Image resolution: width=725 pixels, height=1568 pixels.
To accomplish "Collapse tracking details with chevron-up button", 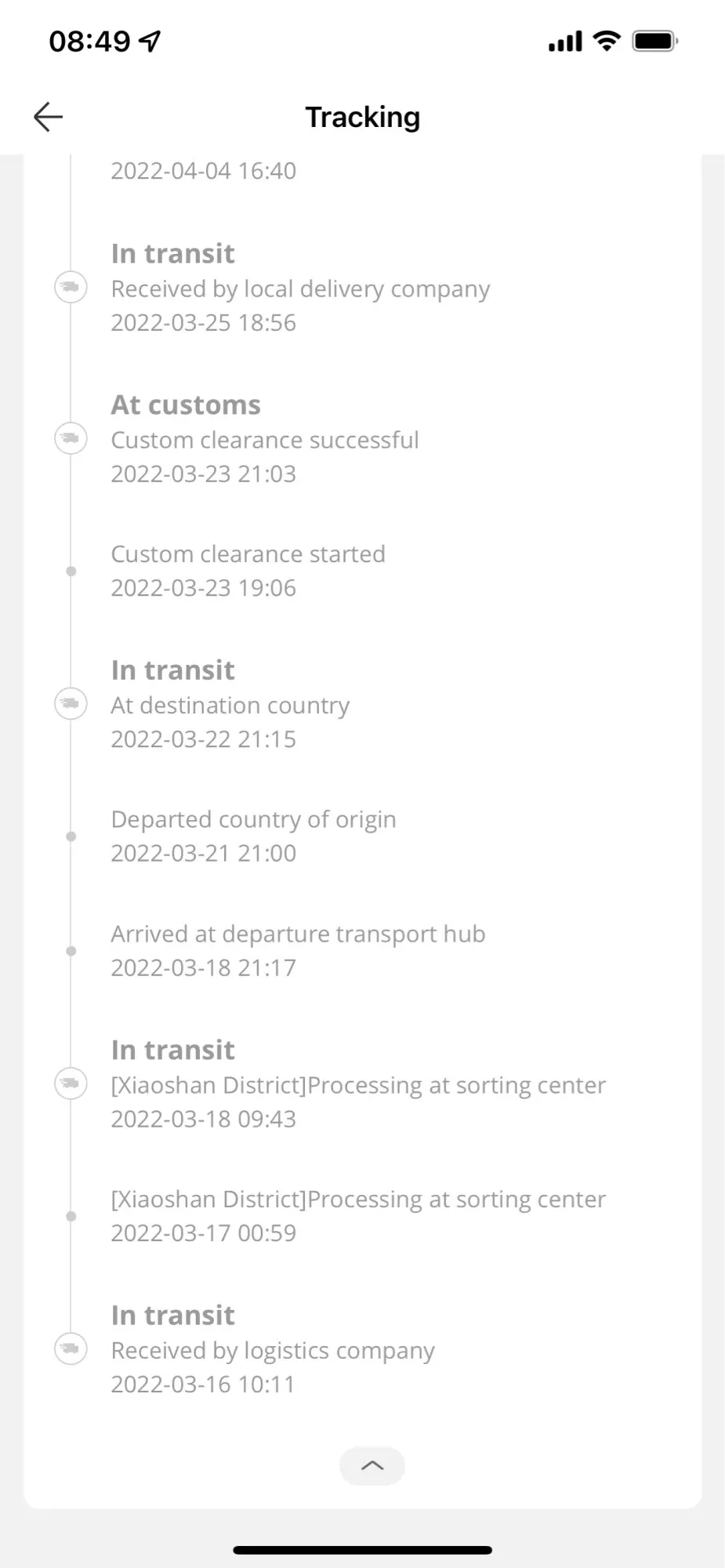I will click(x=372, y=1465).
